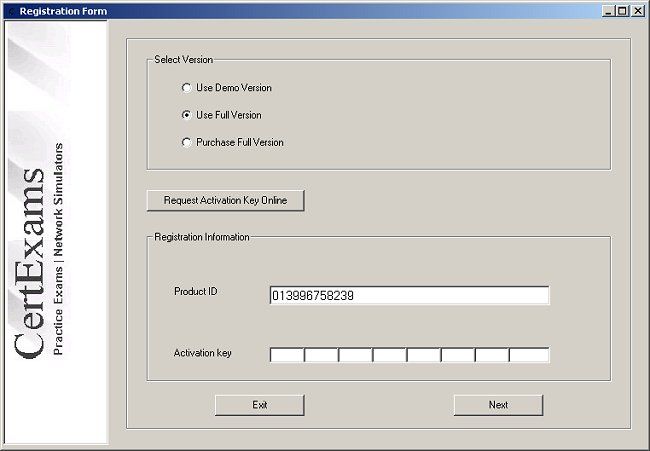Maximize the Registration Form window
The image size is (650, 451).
pos(623,11)
